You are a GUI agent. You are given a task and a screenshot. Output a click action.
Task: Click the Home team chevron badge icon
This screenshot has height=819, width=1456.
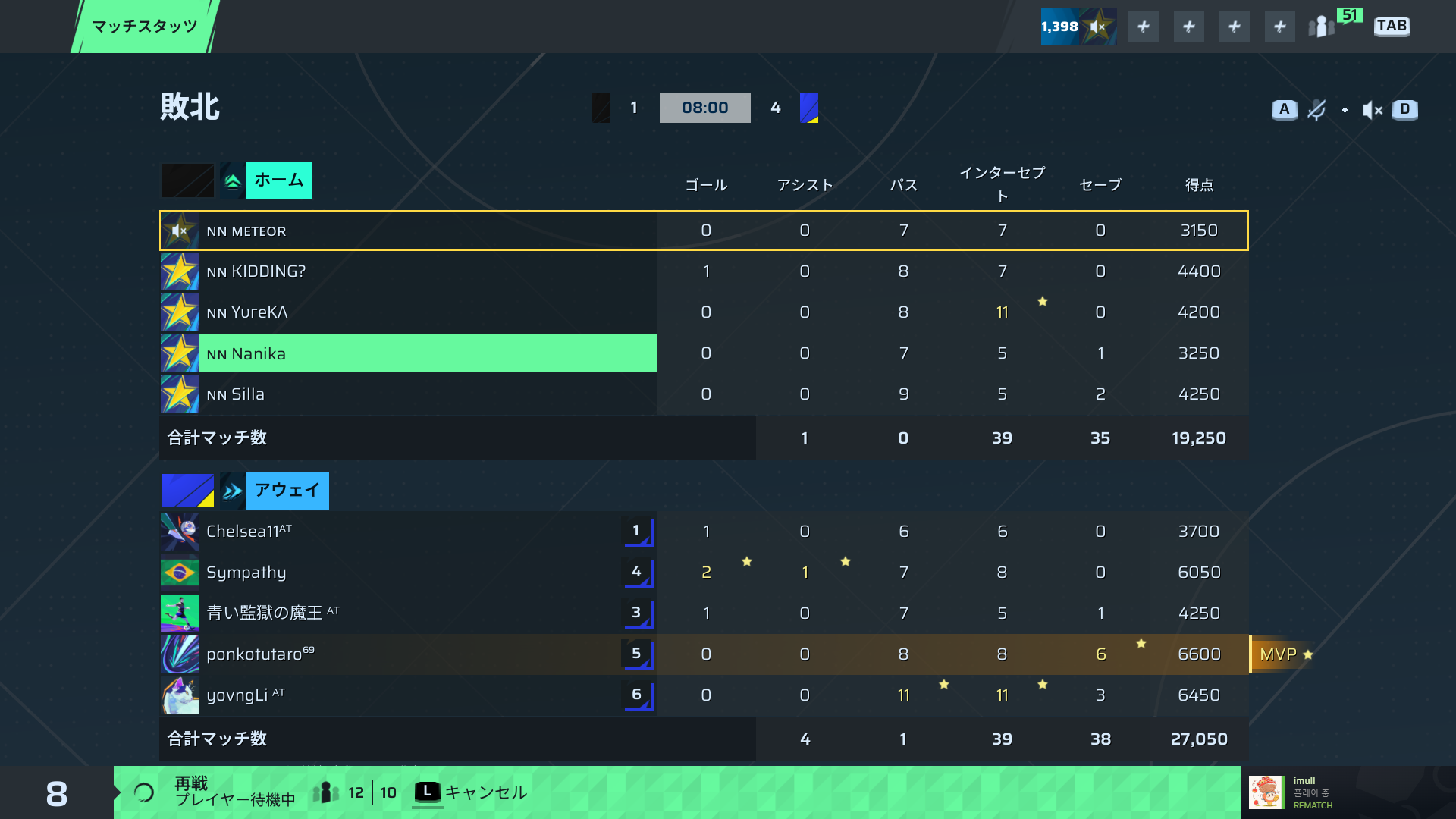233,180
